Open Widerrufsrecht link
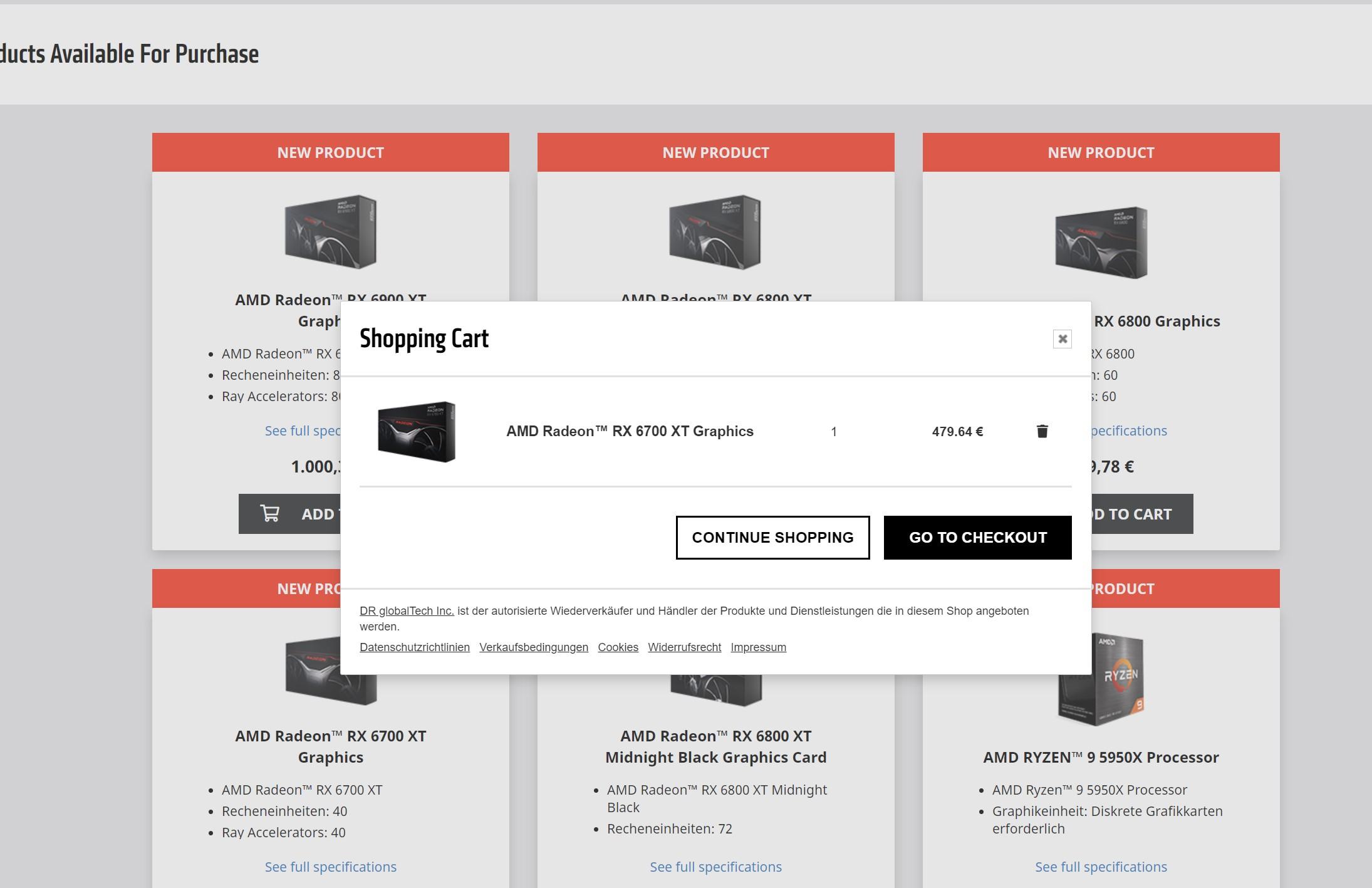This screenshot has width=1372, height=888. (684, 647)
